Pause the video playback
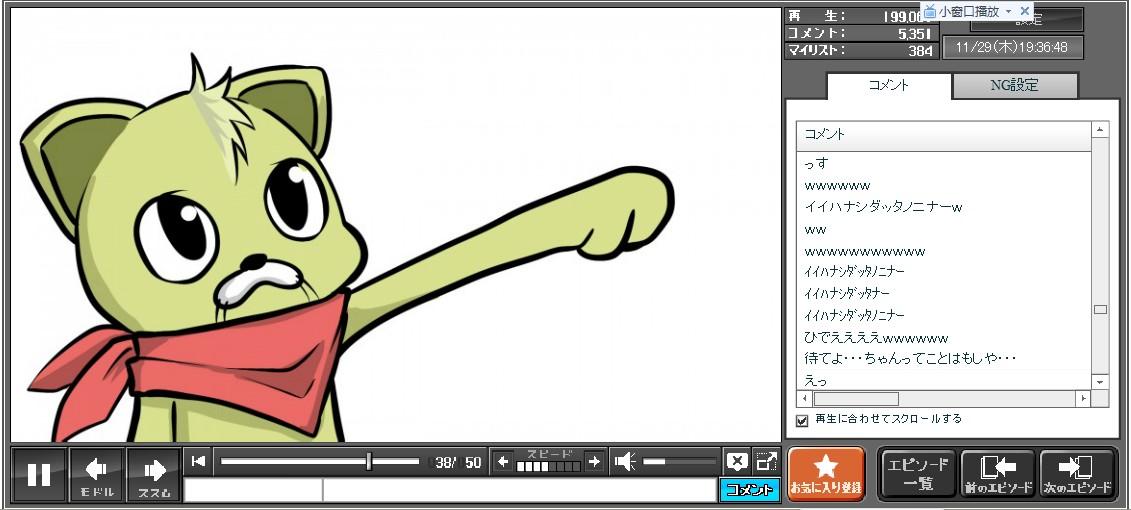 pyautogui.click(x=39, y=474)
